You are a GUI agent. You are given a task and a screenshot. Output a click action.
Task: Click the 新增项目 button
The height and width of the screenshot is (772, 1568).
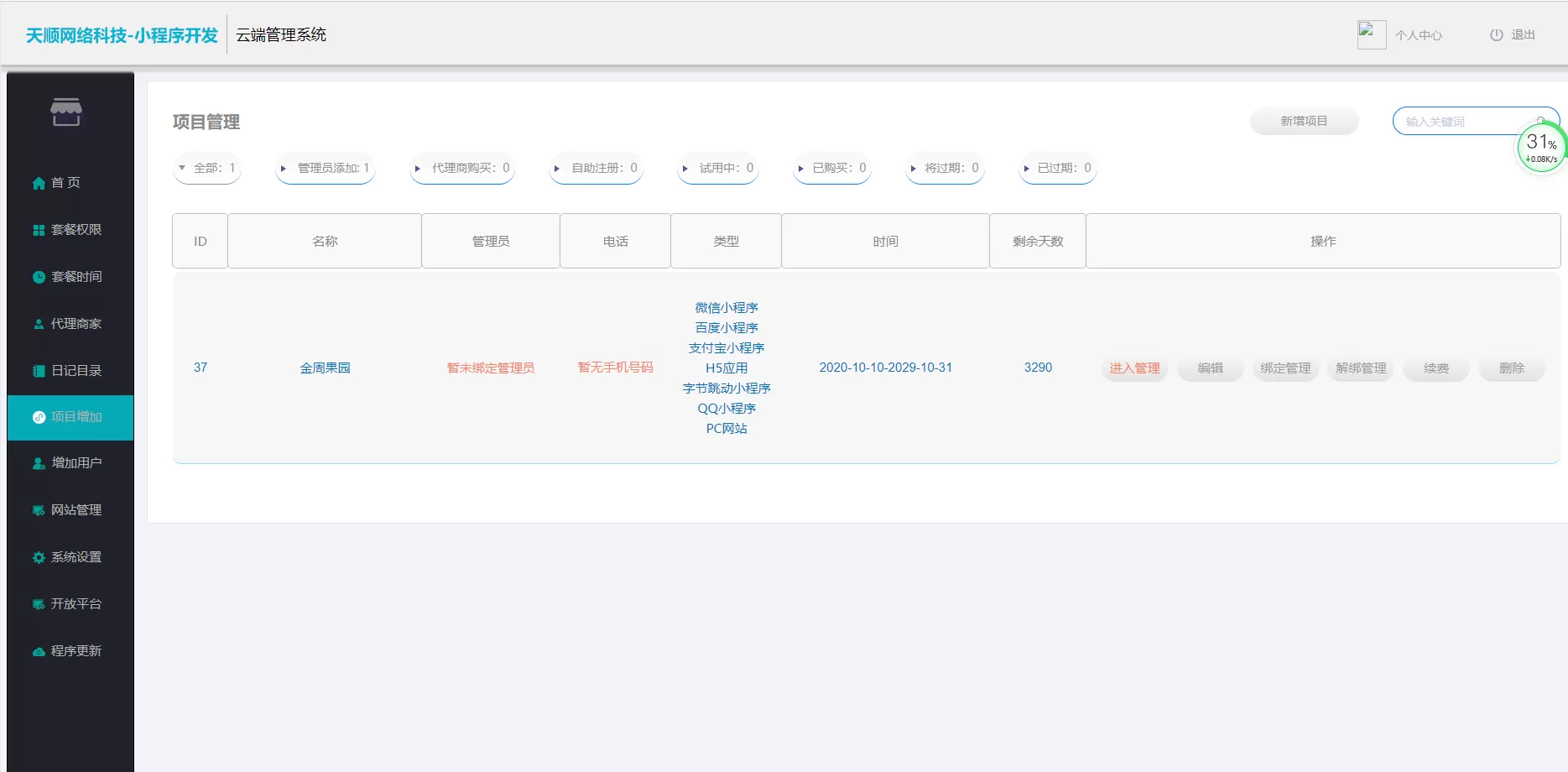click(1304, 121)
